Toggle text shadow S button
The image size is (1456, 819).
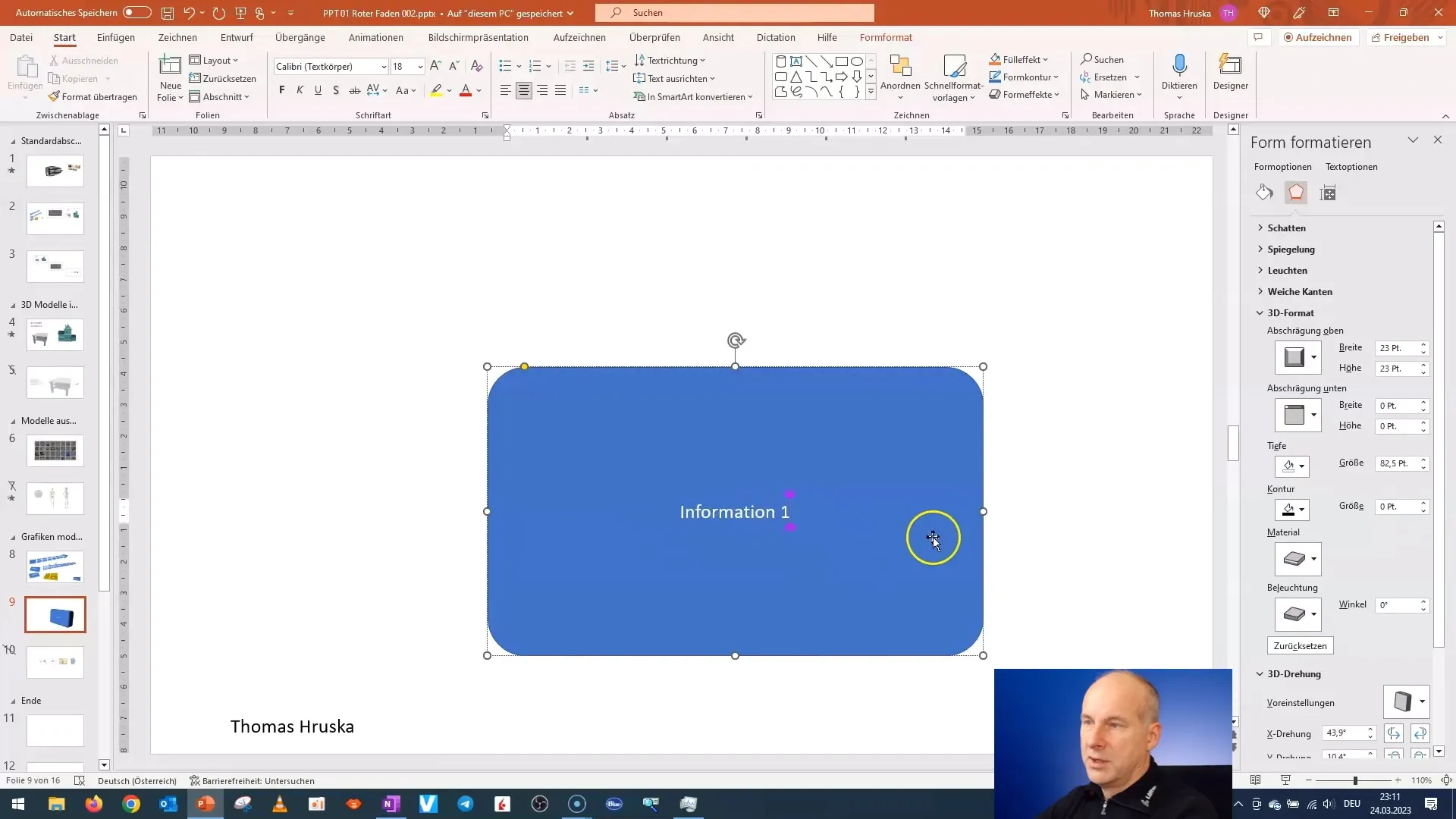[x=336, y=90]
